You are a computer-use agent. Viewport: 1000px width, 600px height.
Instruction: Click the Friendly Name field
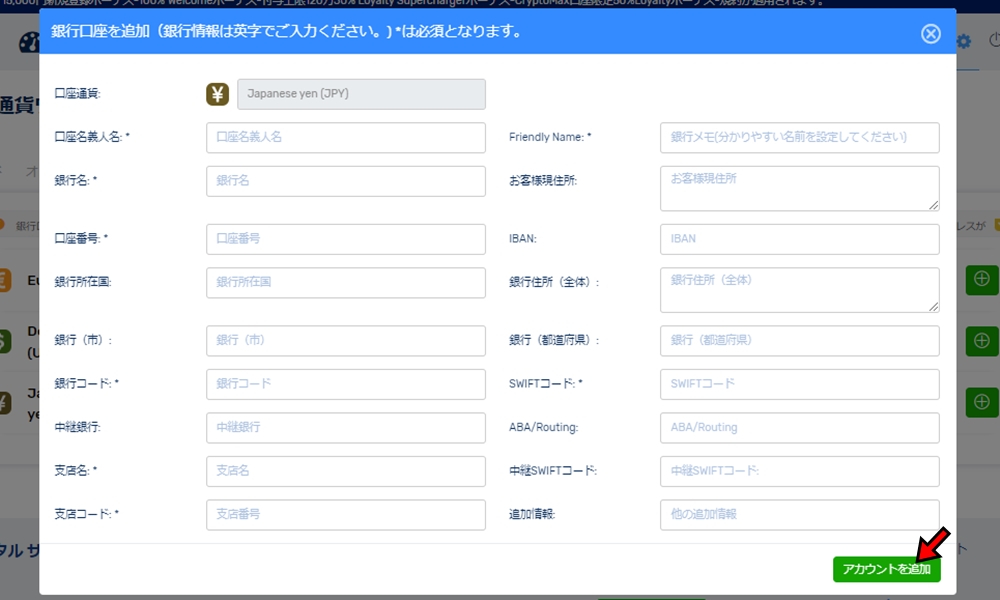[798, 138]
